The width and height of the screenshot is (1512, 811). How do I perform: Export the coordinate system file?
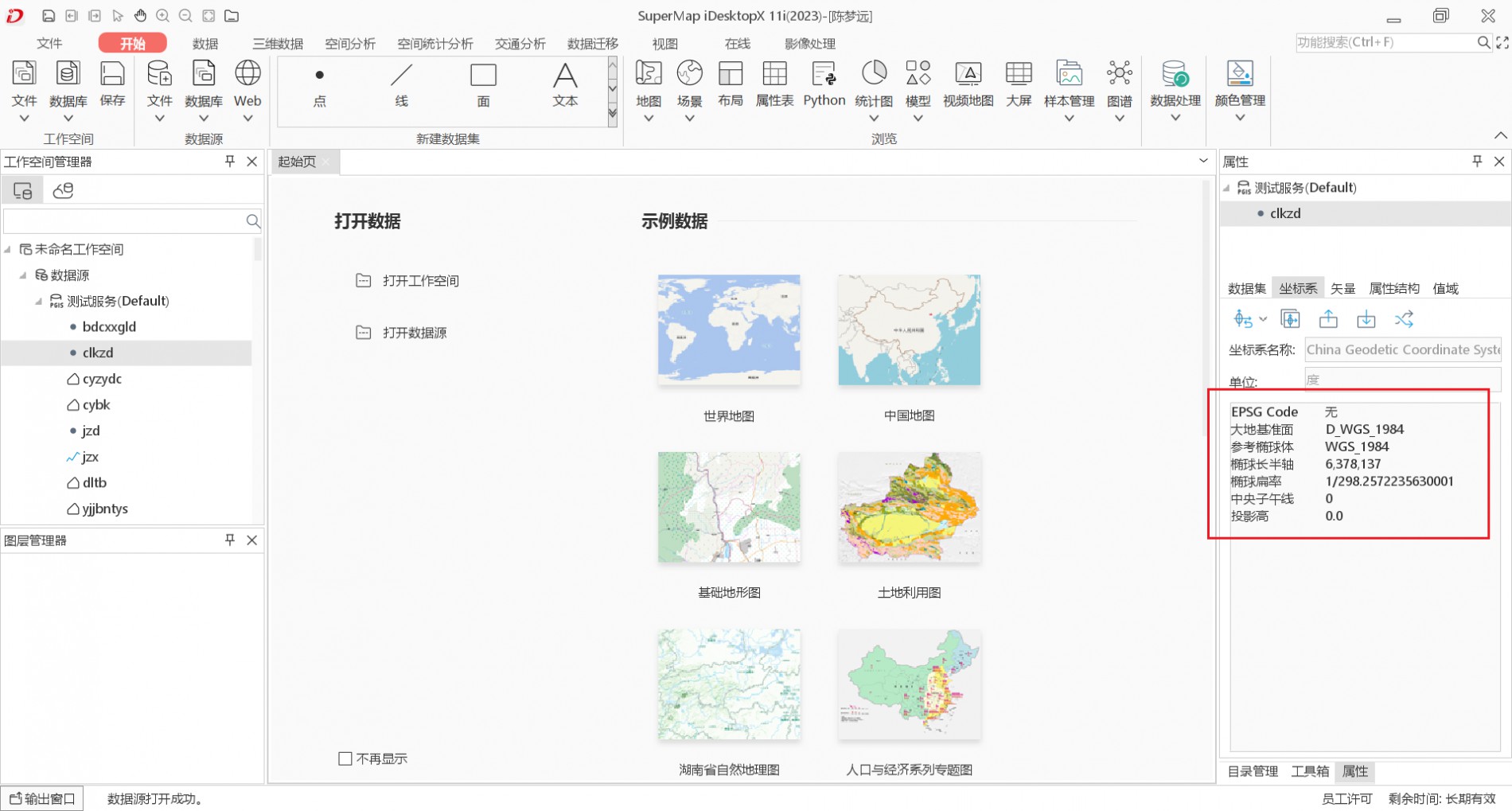pyautogui.click(x=1328, y=319)
